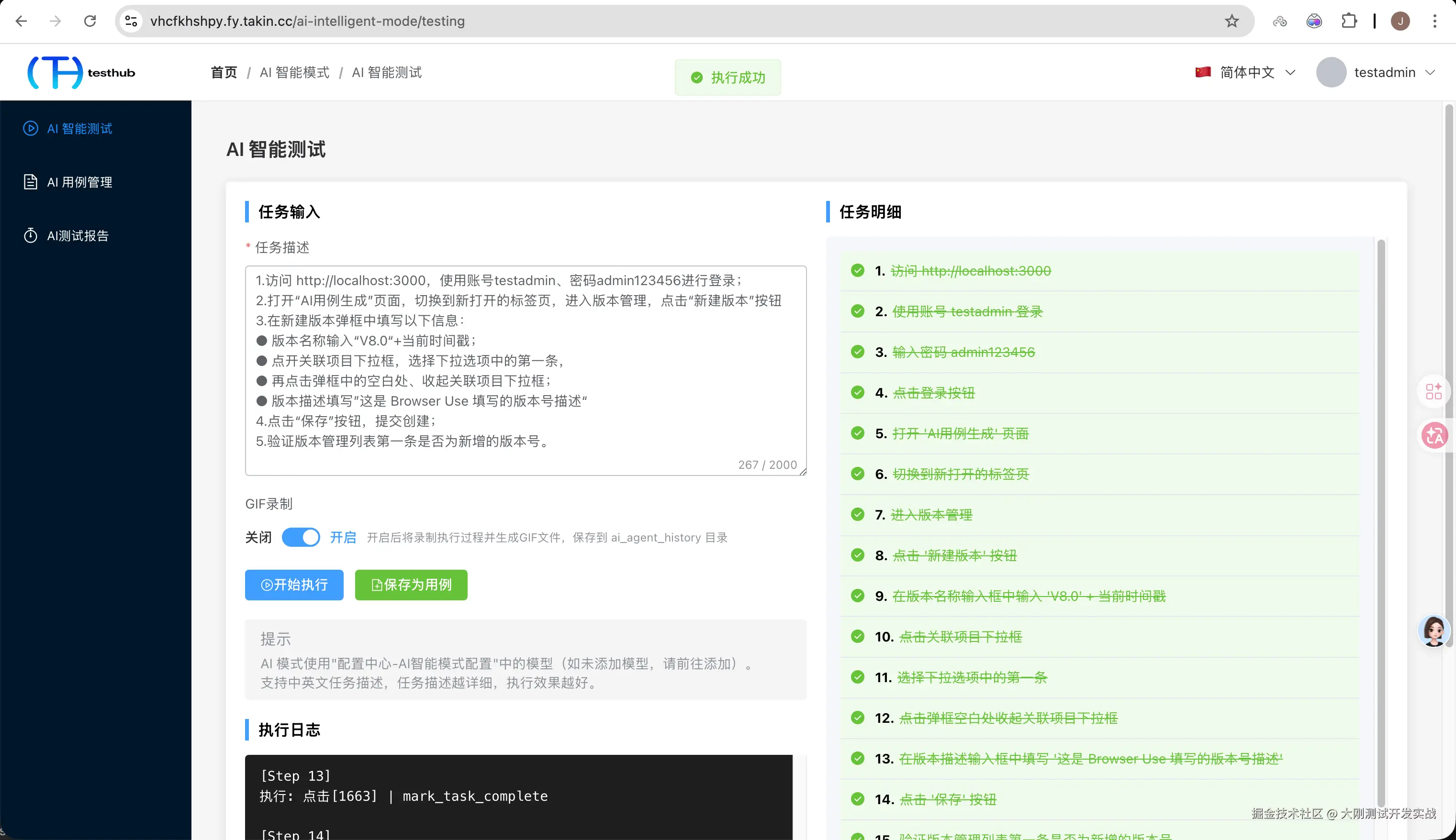This screenshot has height=840, width=1456.
Task: Click the timer icon beside AI测试报告
Action: coord(30,235)
